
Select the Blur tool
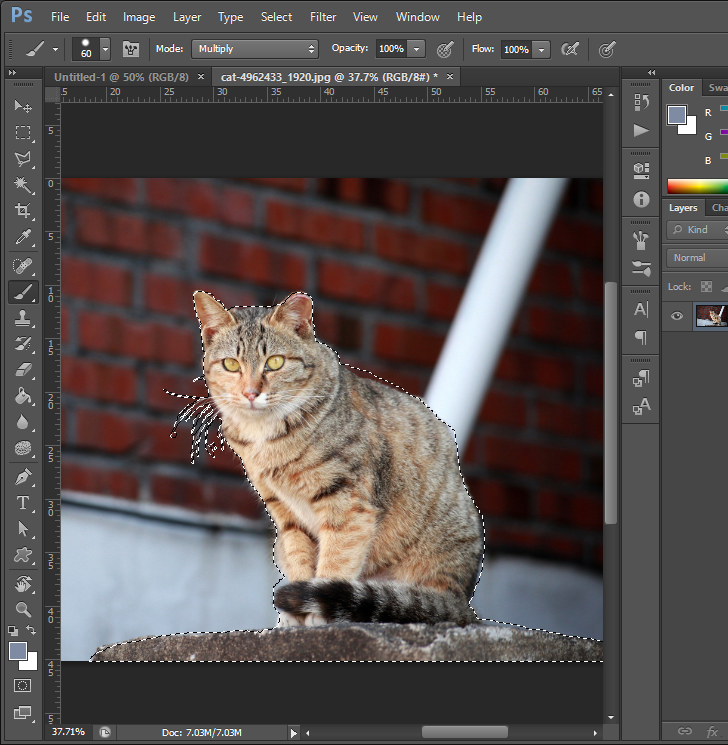pos(23,422)
